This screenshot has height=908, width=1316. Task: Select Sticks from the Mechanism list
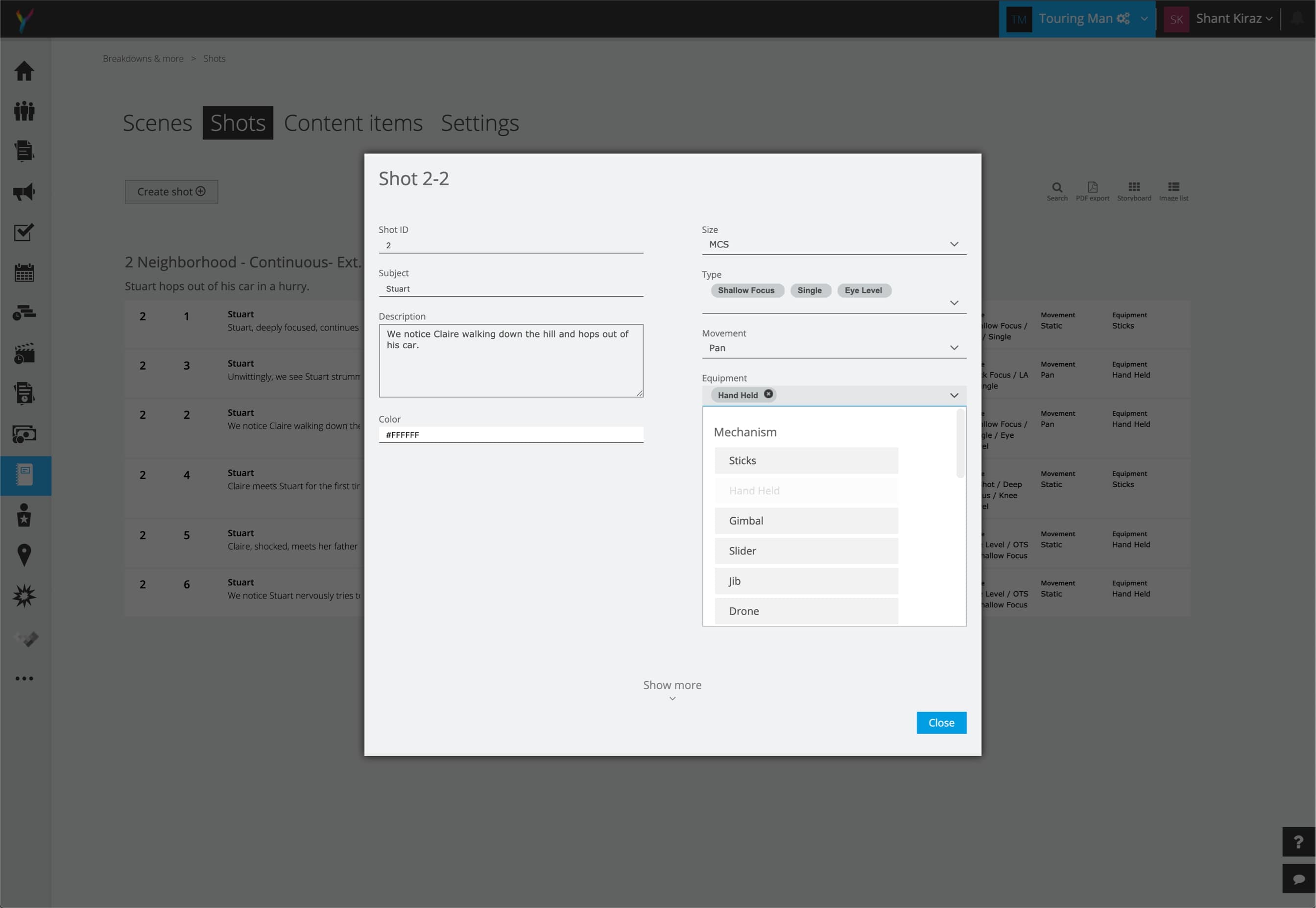(x=806, y=460)
